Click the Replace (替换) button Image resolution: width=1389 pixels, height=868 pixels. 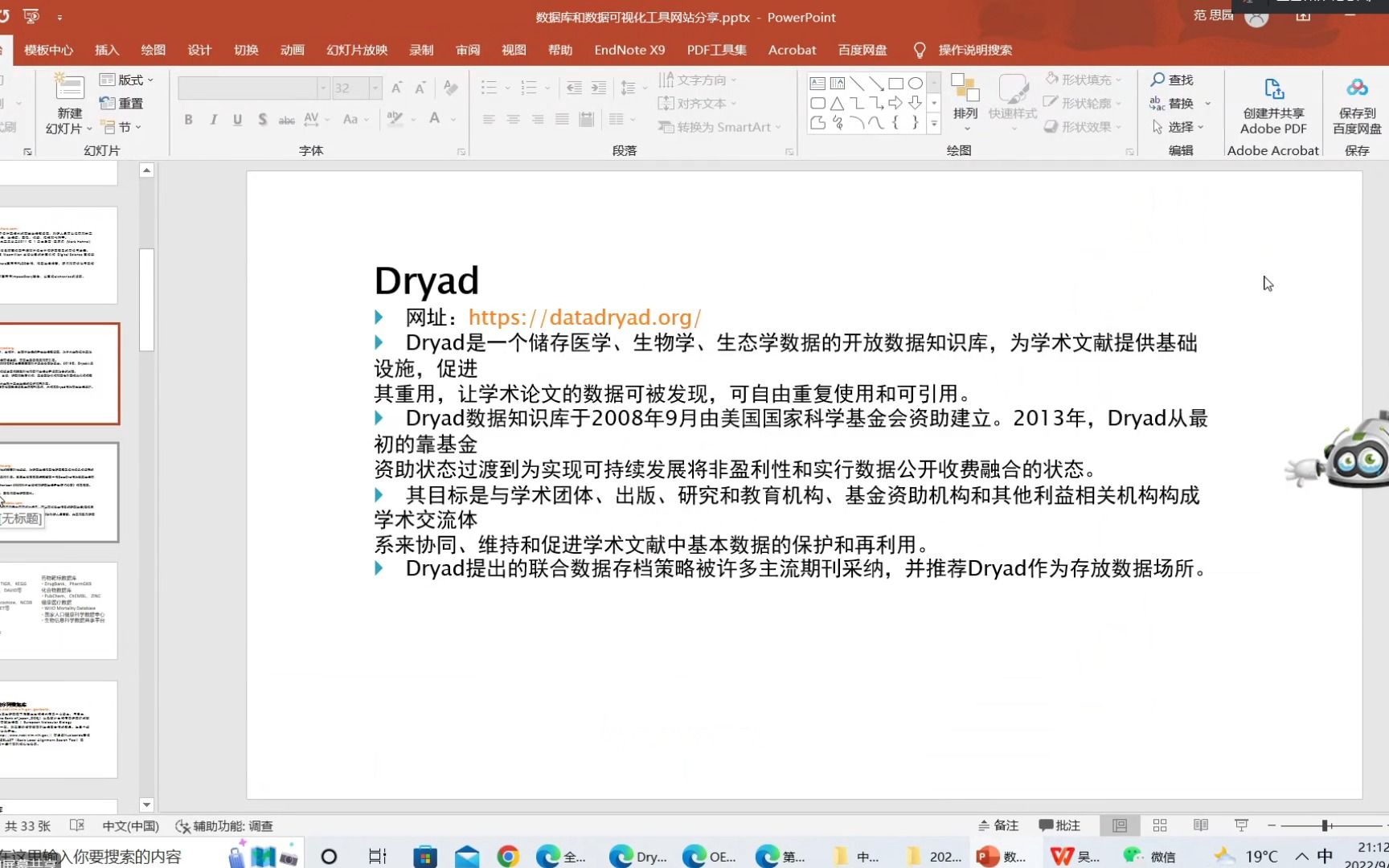coord(1180,103)
